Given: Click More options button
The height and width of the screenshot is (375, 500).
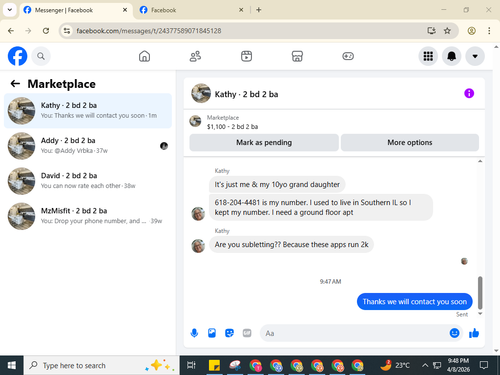Looking at the screenshot, I should click(410, 143).
